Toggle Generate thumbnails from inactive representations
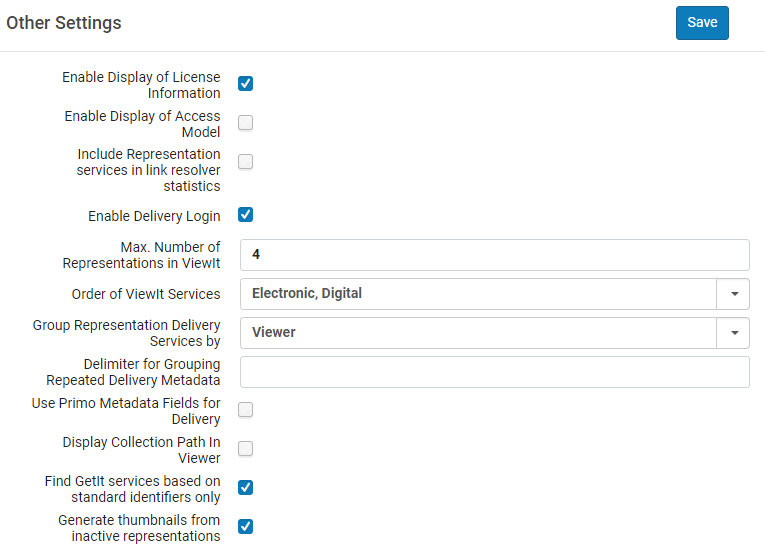 pyautogui.click(x=245, y=527)
